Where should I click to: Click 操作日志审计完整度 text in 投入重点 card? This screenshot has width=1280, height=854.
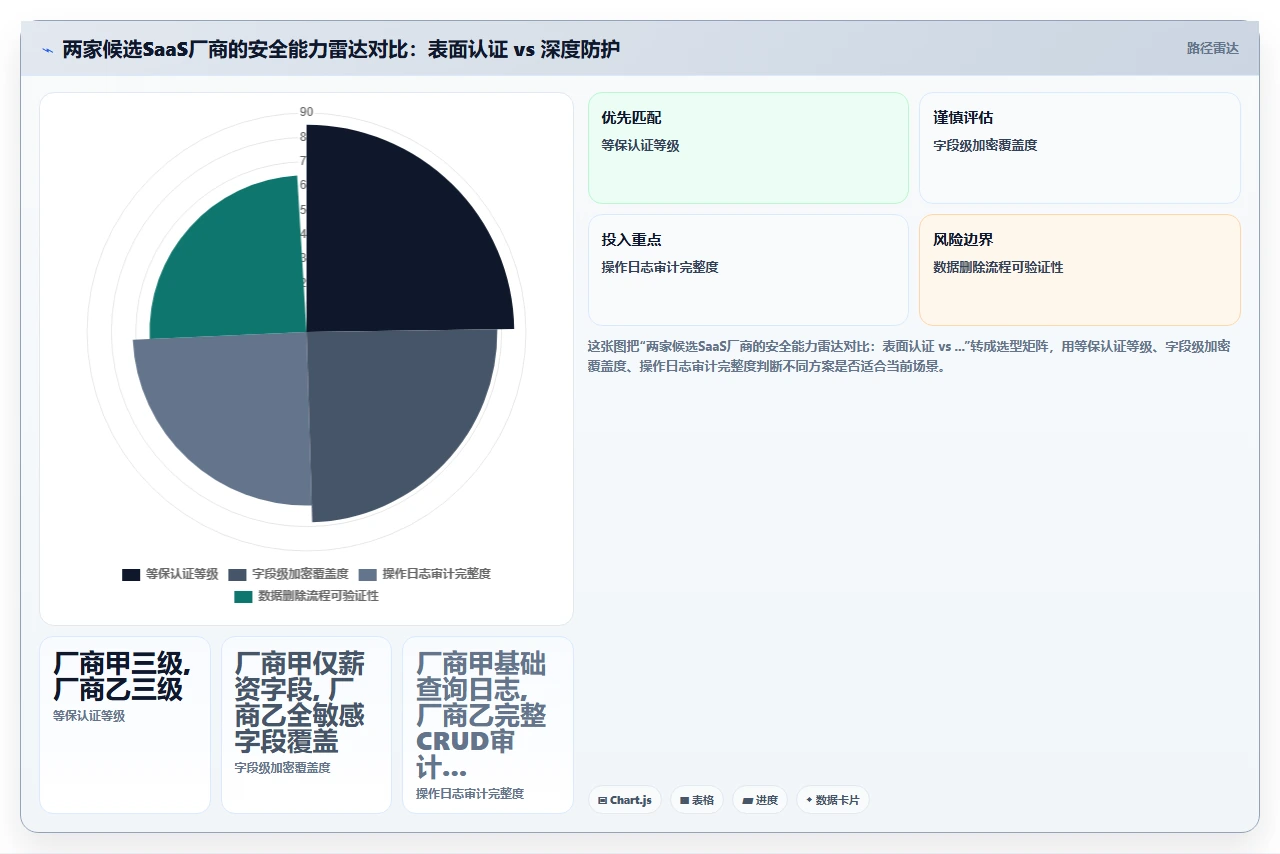[660, 267]
